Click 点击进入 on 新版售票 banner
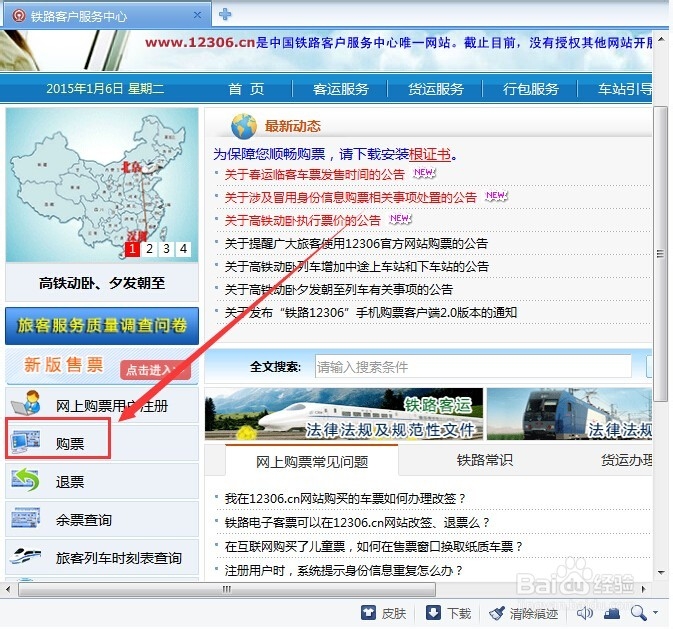Screen dimensions: 673x629 155,370
